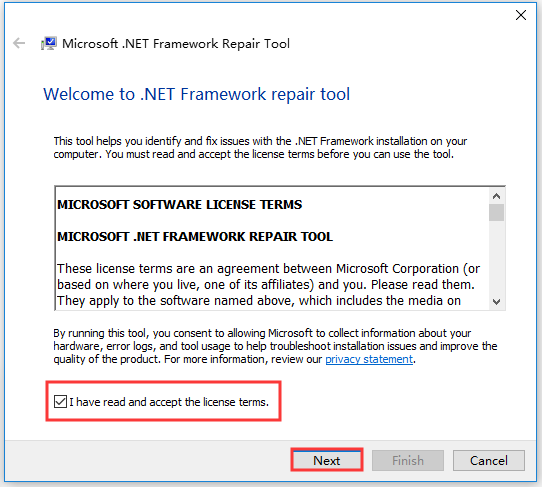Screen dimensions: 542x487
Task: Close the repair tool window
Action: [x=521, y=15]
